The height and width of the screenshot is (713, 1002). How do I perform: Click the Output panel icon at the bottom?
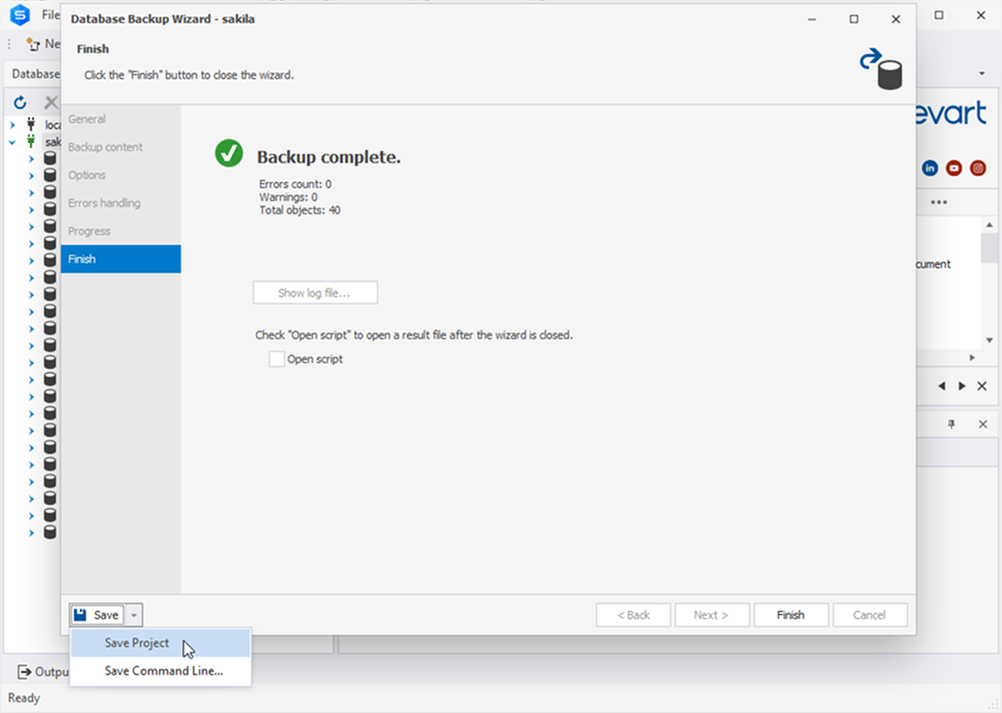click(24, 672)
